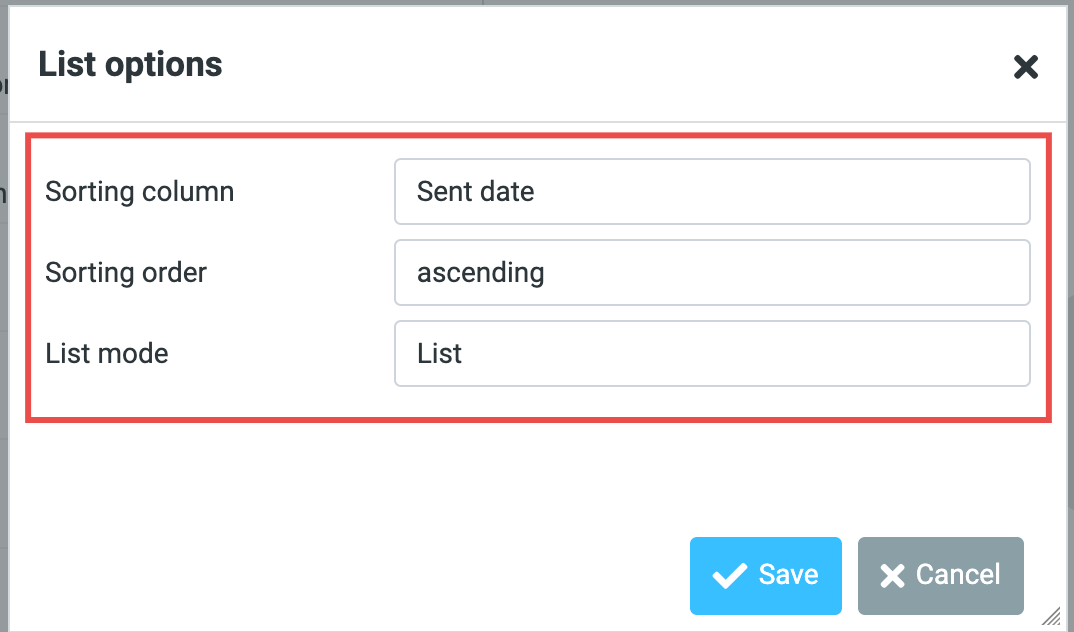Expand the Sorting order dropdown
This screenshot has height=632, width=1074.
click(x=711, y=272)
